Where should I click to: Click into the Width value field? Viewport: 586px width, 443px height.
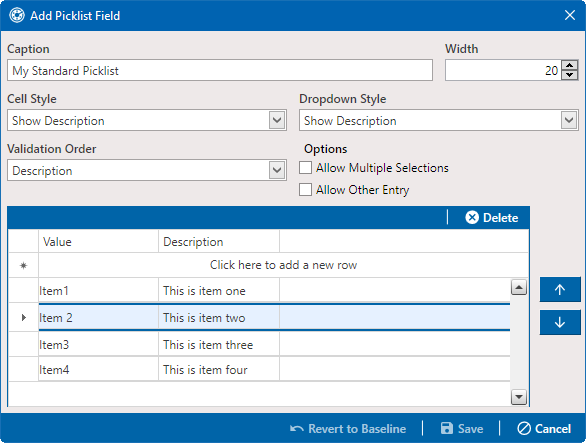point(503,70)
